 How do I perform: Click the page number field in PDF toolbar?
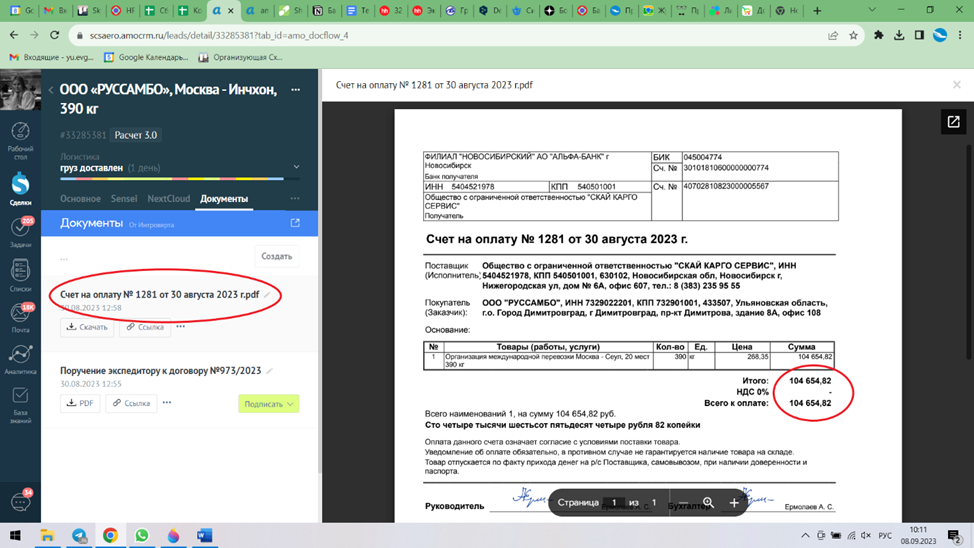click(x=614, y=503)
